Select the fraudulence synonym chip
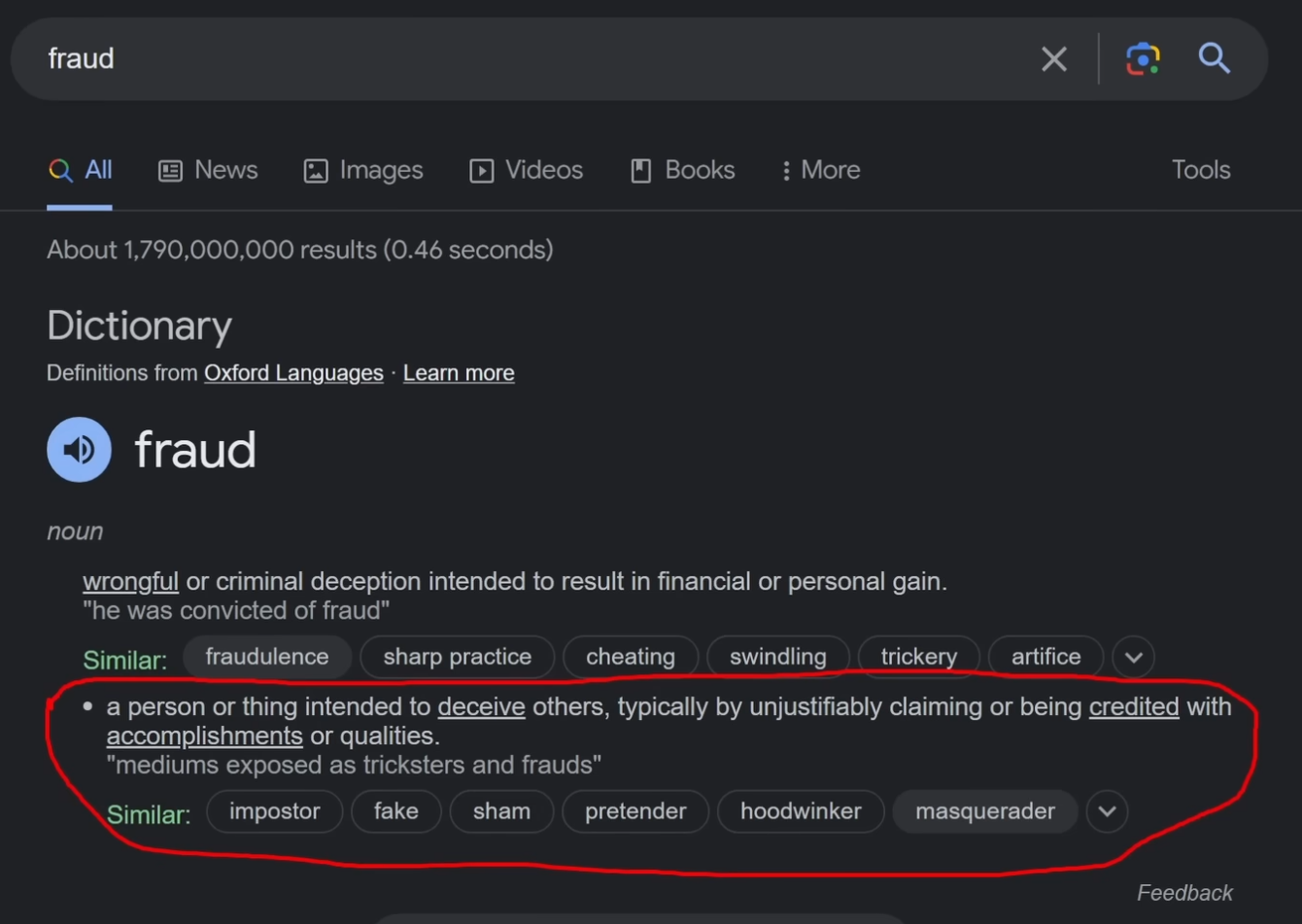The height and width of the screenshot is (924, 1302). (267, 657)
